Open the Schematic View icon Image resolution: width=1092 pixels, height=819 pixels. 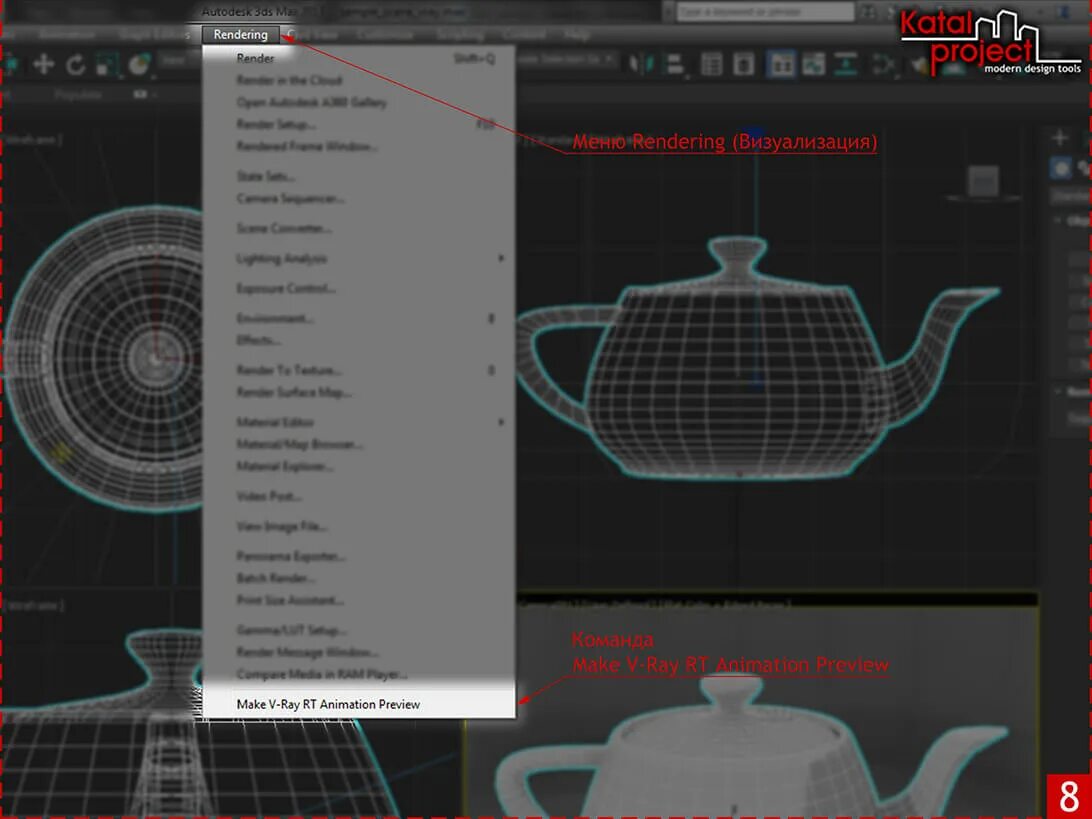tap(845, 65)
